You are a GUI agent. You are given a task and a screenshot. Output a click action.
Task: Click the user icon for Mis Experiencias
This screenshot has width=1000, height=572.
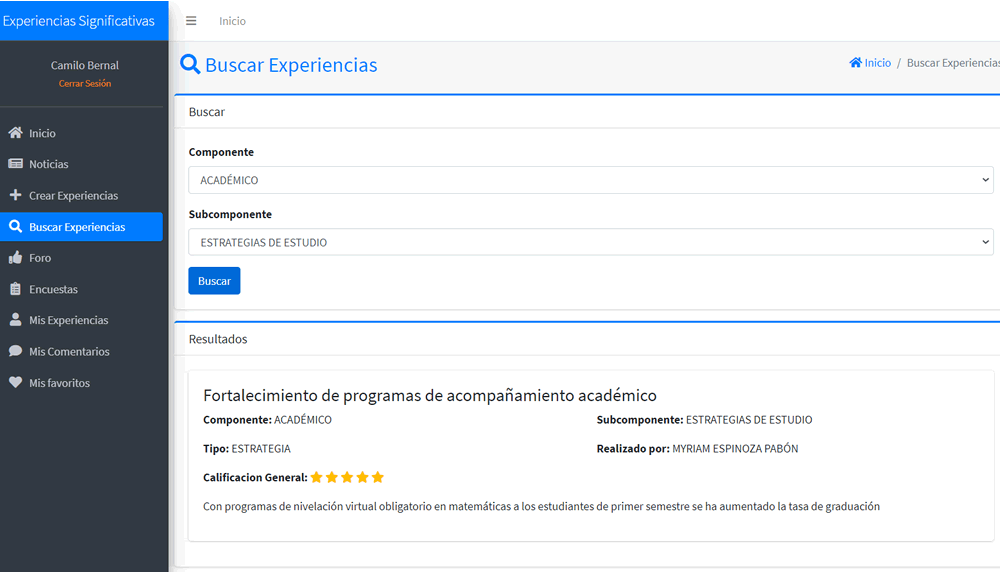point(15,320)
